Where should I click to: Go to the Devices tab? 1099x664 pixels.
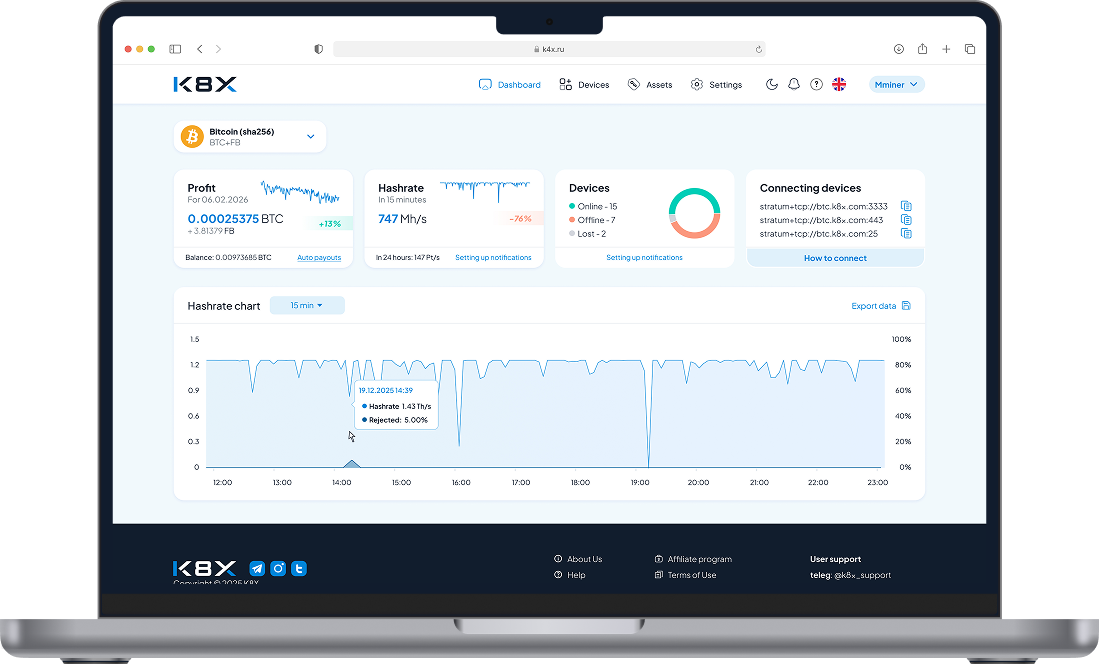(x=584, y=85)
